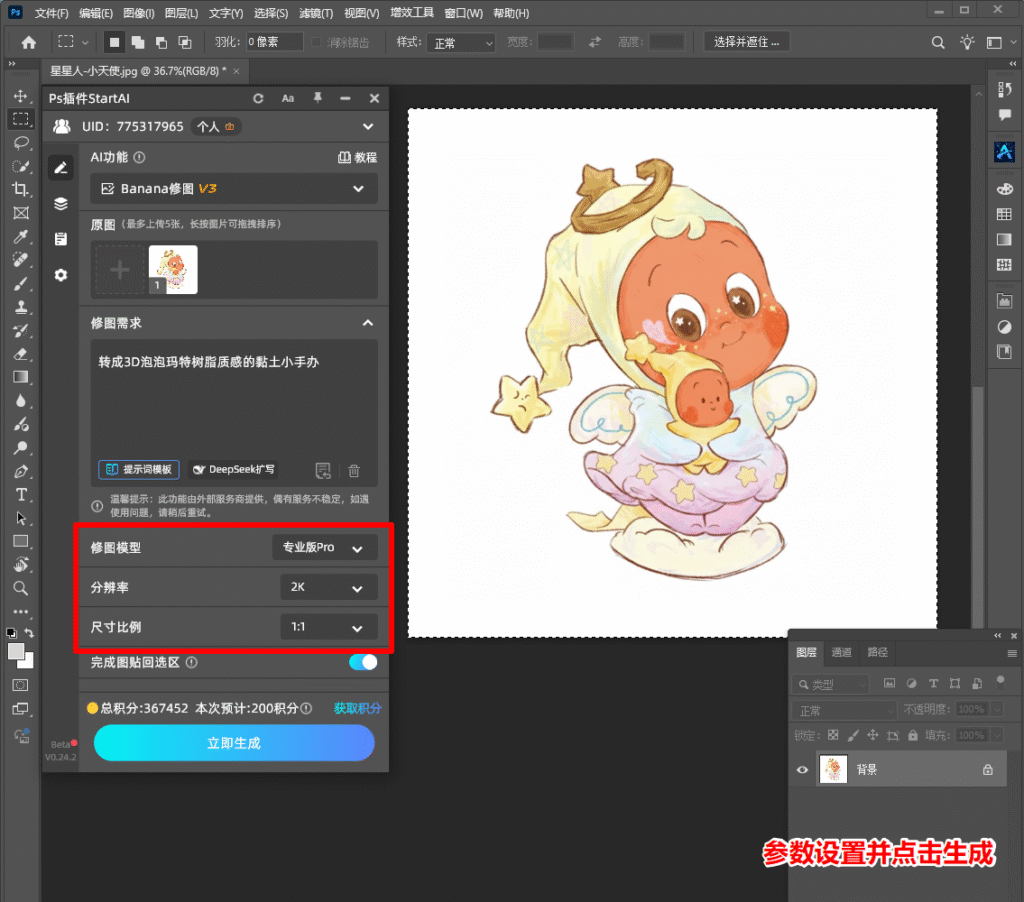The image size is (1024, 902).
Task: Select the Clone Stamp tool
Action: click(21, 307)
